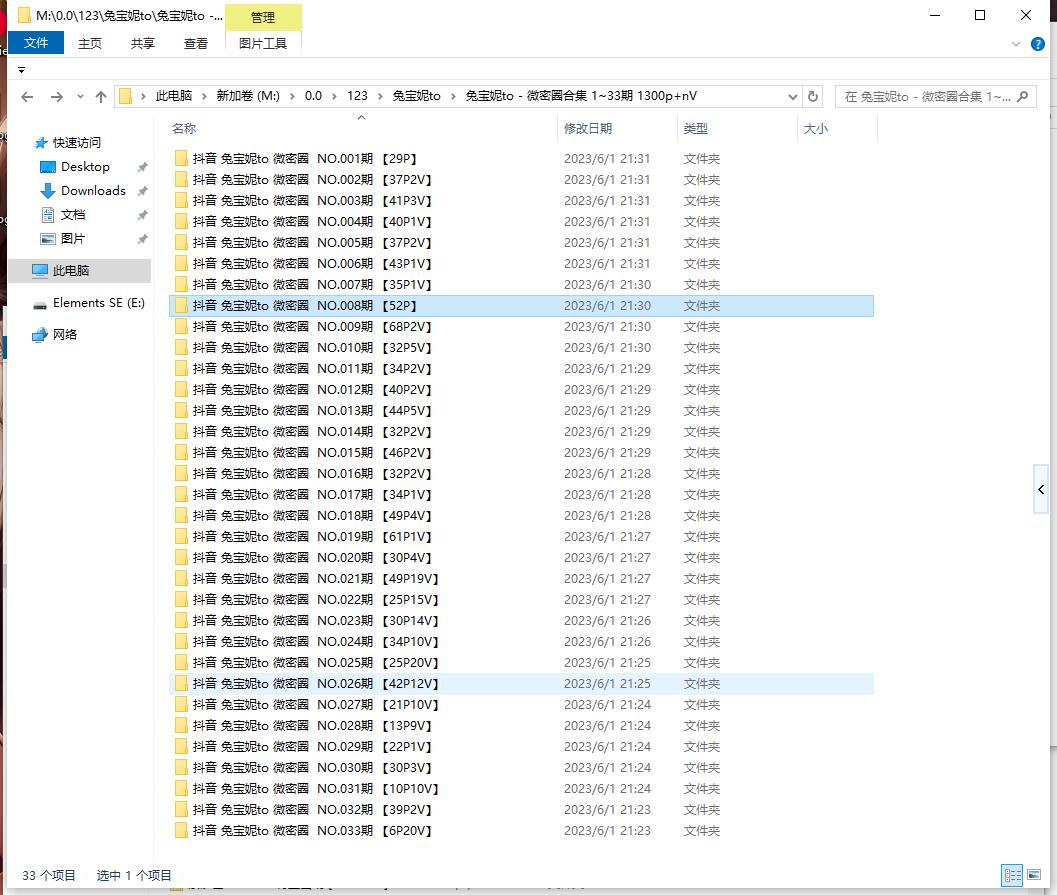The height and width of the screenshot is (895, 1057).
Task: Click 新加卷 (M:) in the breadcrumb
Action: (x=248, y=96)
